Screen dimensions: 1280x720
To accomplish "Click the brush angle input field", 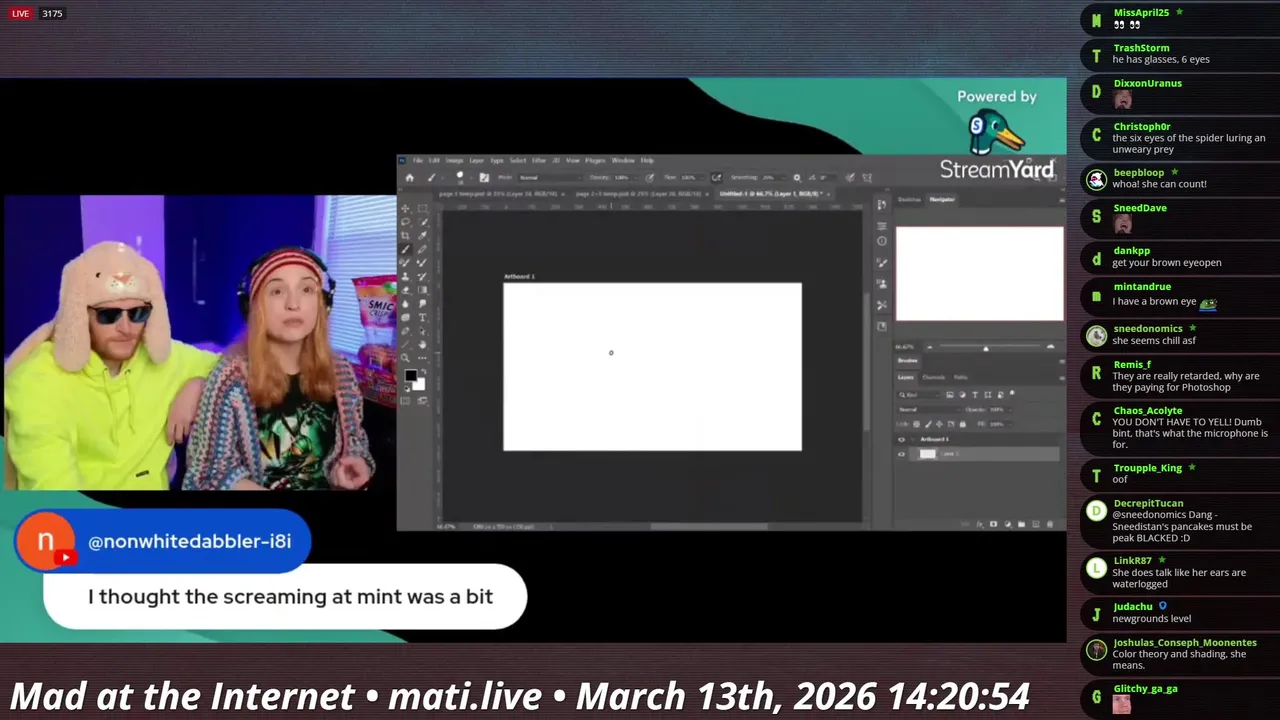I will point(827,177).
